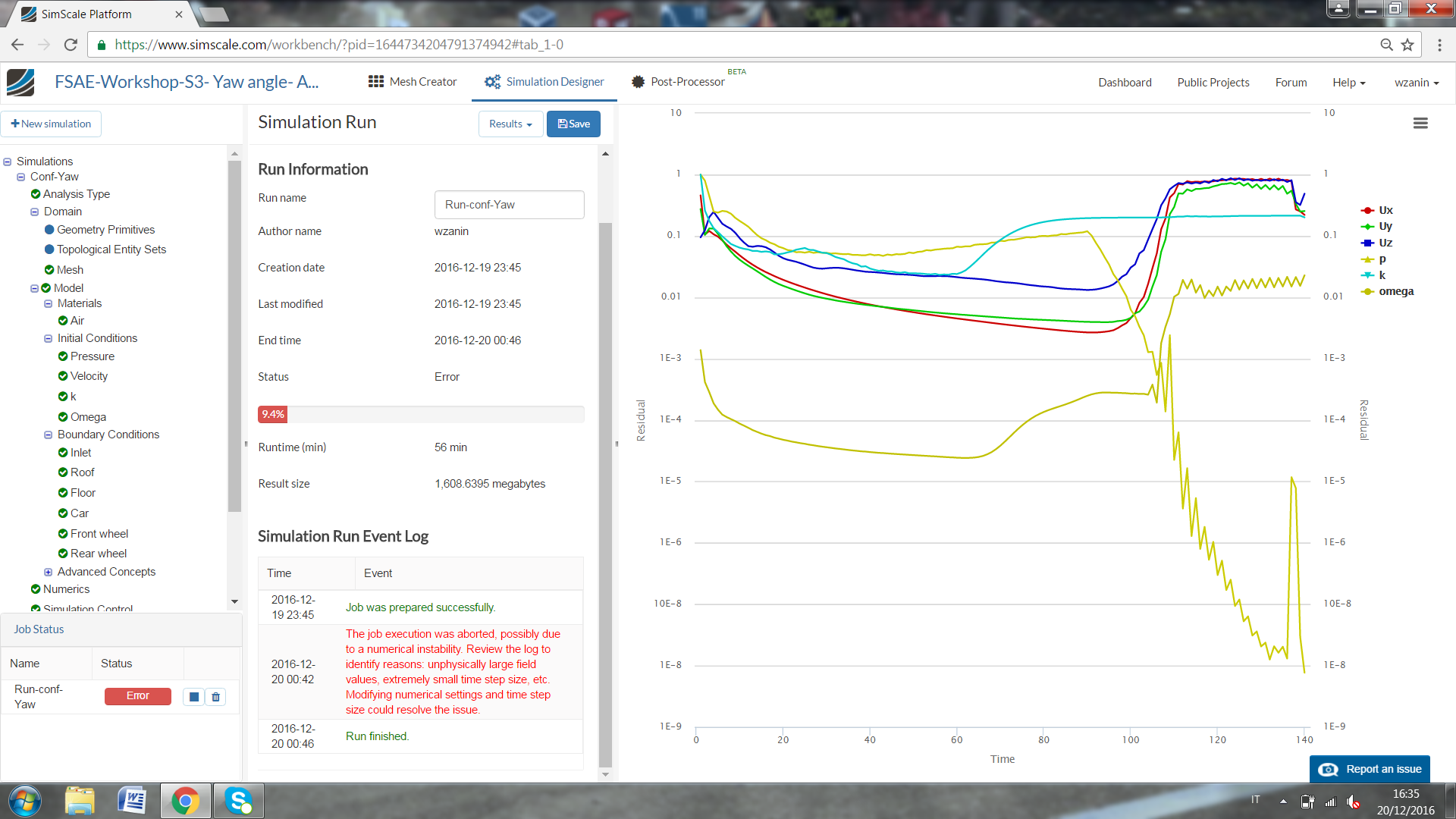Delete Run-conf-Yaw job with trash icon
The image size is (1456, 819).
tap(216, 697)
